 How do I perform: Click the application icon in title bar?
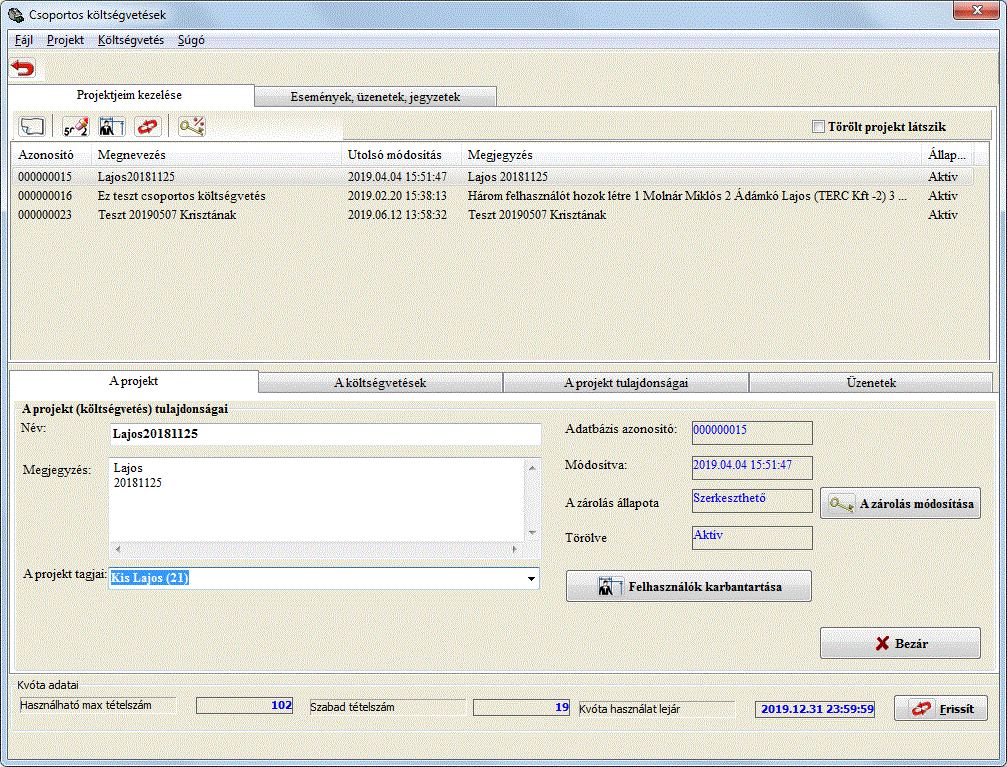(x=15, y=14)
